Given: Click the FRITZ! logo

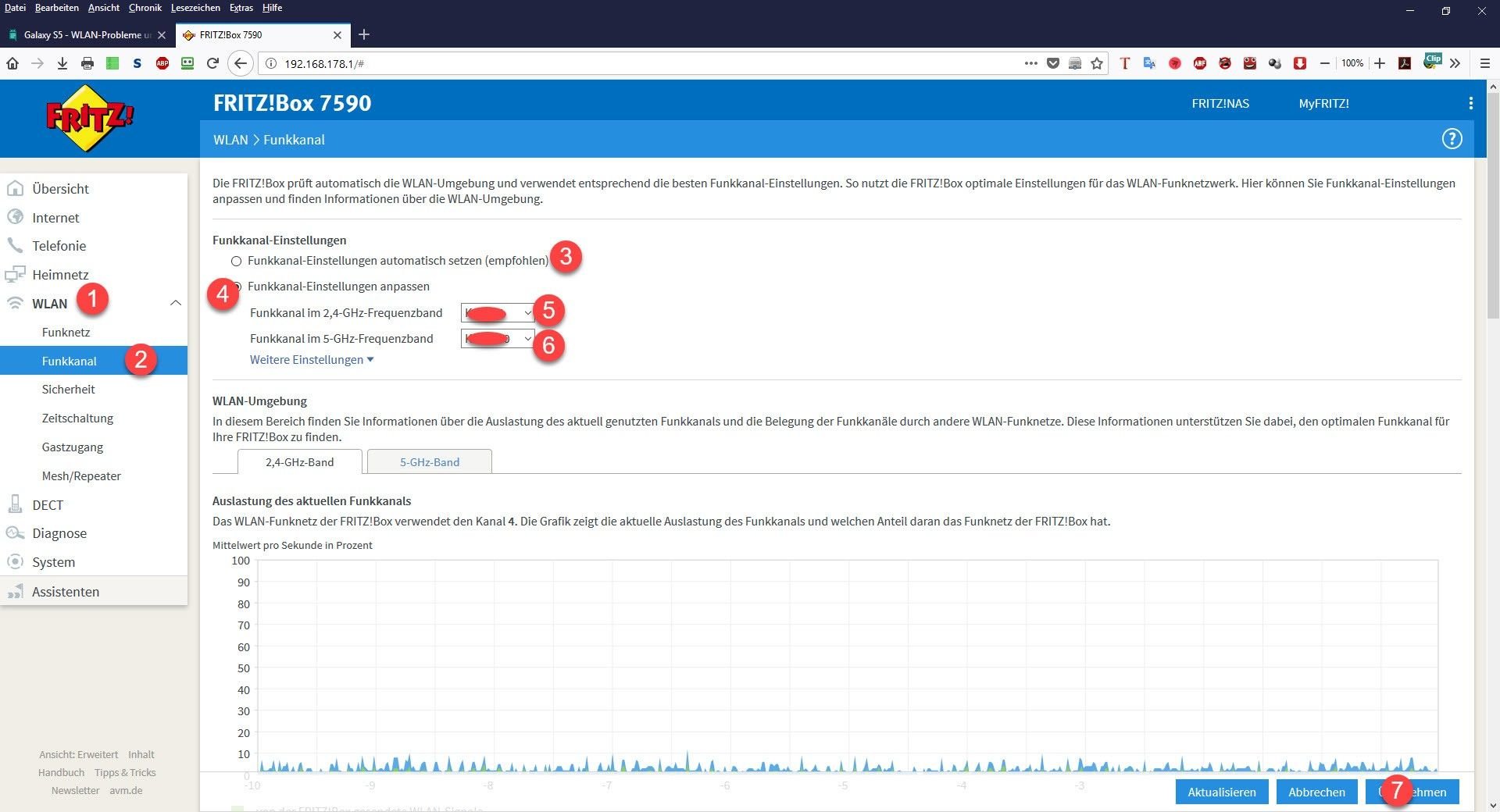Looking at the screenshot, I should click(88, 118).
